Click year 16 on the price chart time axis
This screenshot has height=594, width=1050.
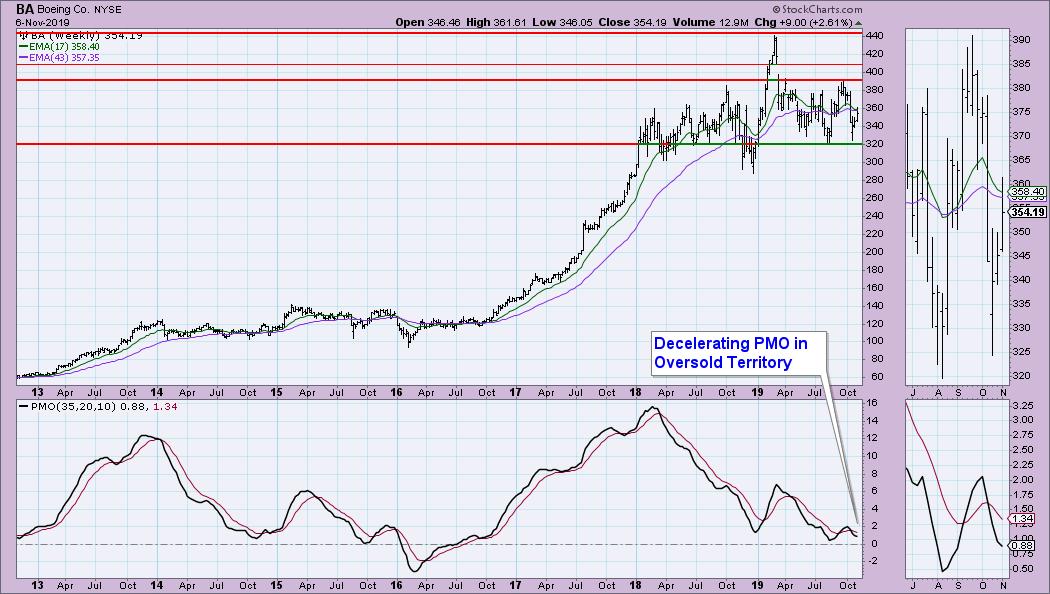396,392
